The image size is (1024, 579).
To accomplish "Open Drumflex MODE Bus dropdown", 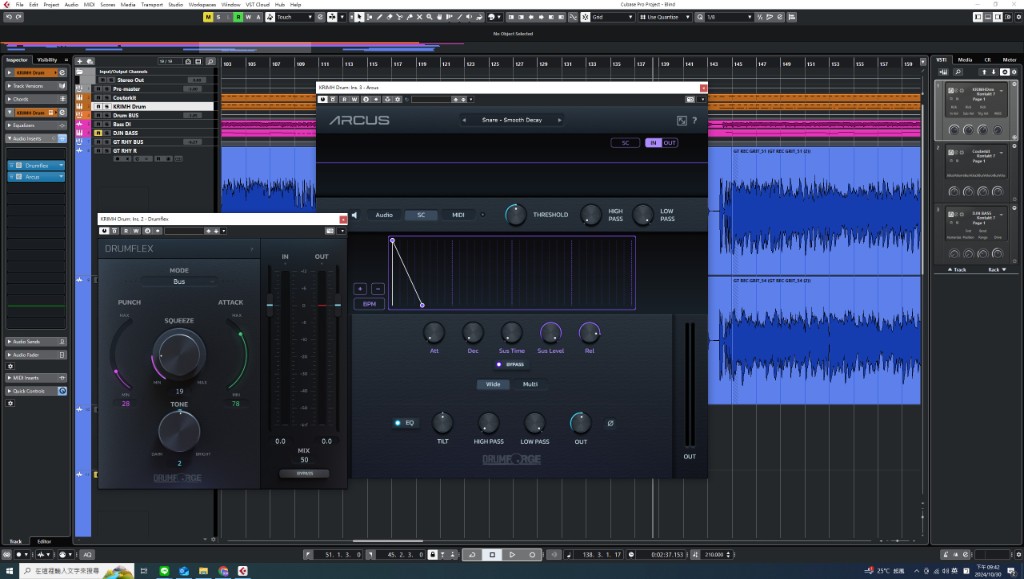I will click(x=179, y=281).
